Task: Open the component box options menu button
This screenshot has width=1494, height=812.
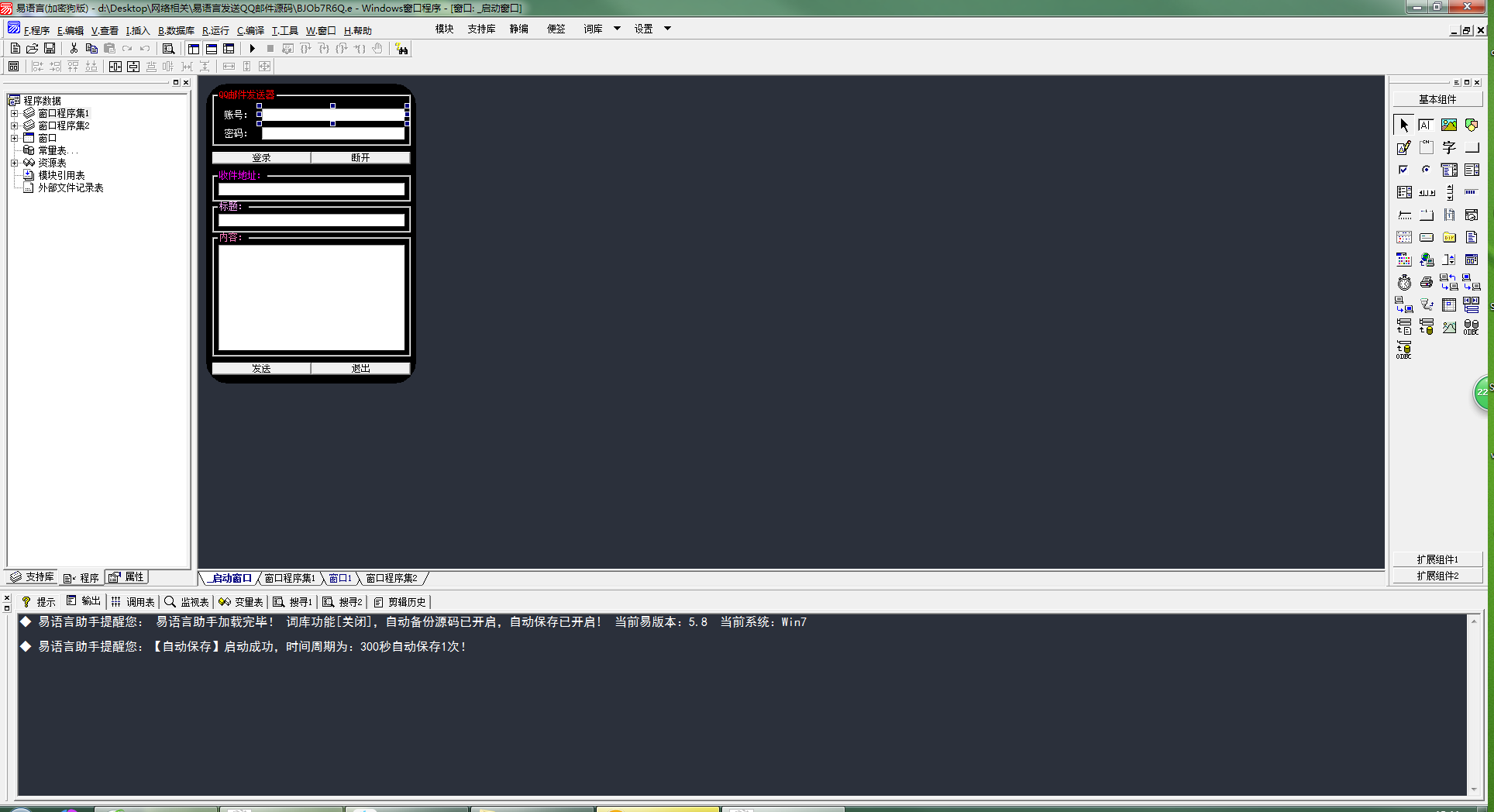Action: click(1456, 82)
